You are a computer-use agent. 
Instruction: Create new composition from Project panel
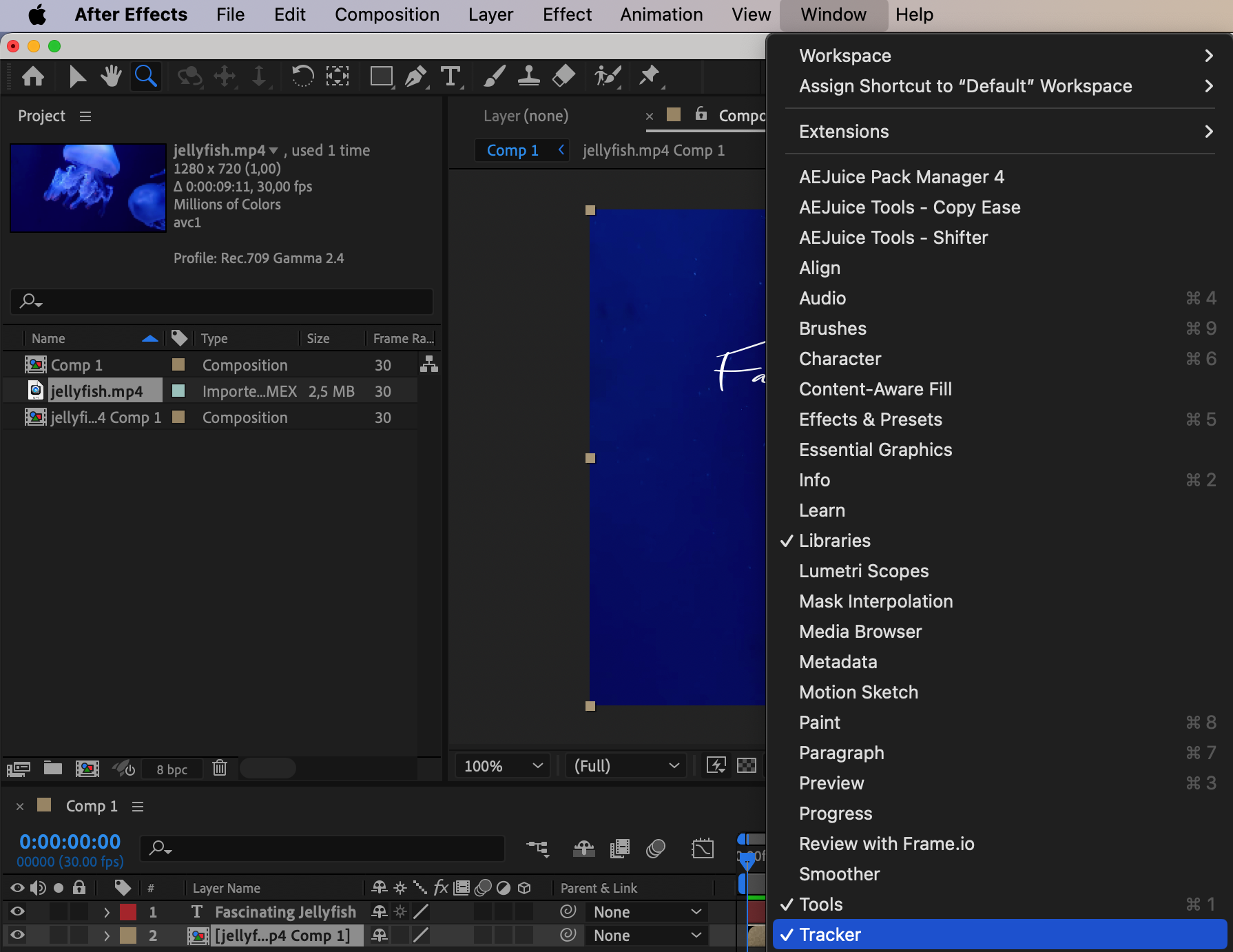[87, 769]
